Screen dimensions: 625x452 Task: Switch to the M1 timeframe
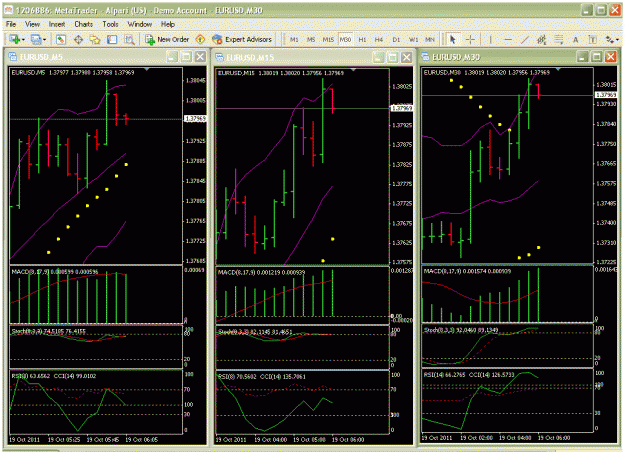pyautogui.click(x=294, y=39)
